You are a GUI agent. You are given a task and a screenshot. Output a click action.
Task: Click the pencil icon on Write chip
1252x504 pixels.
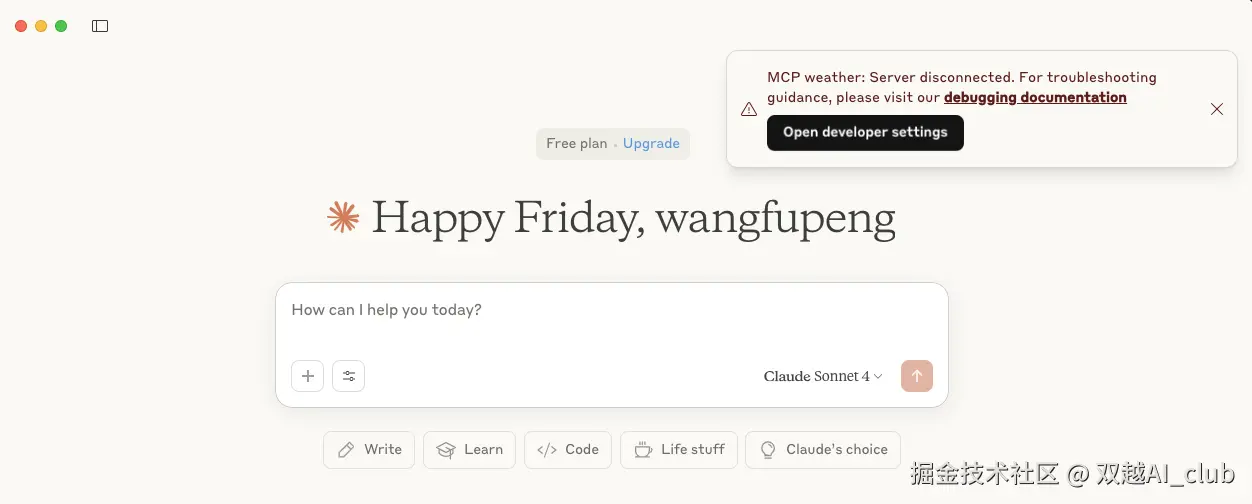pos(346,450)
